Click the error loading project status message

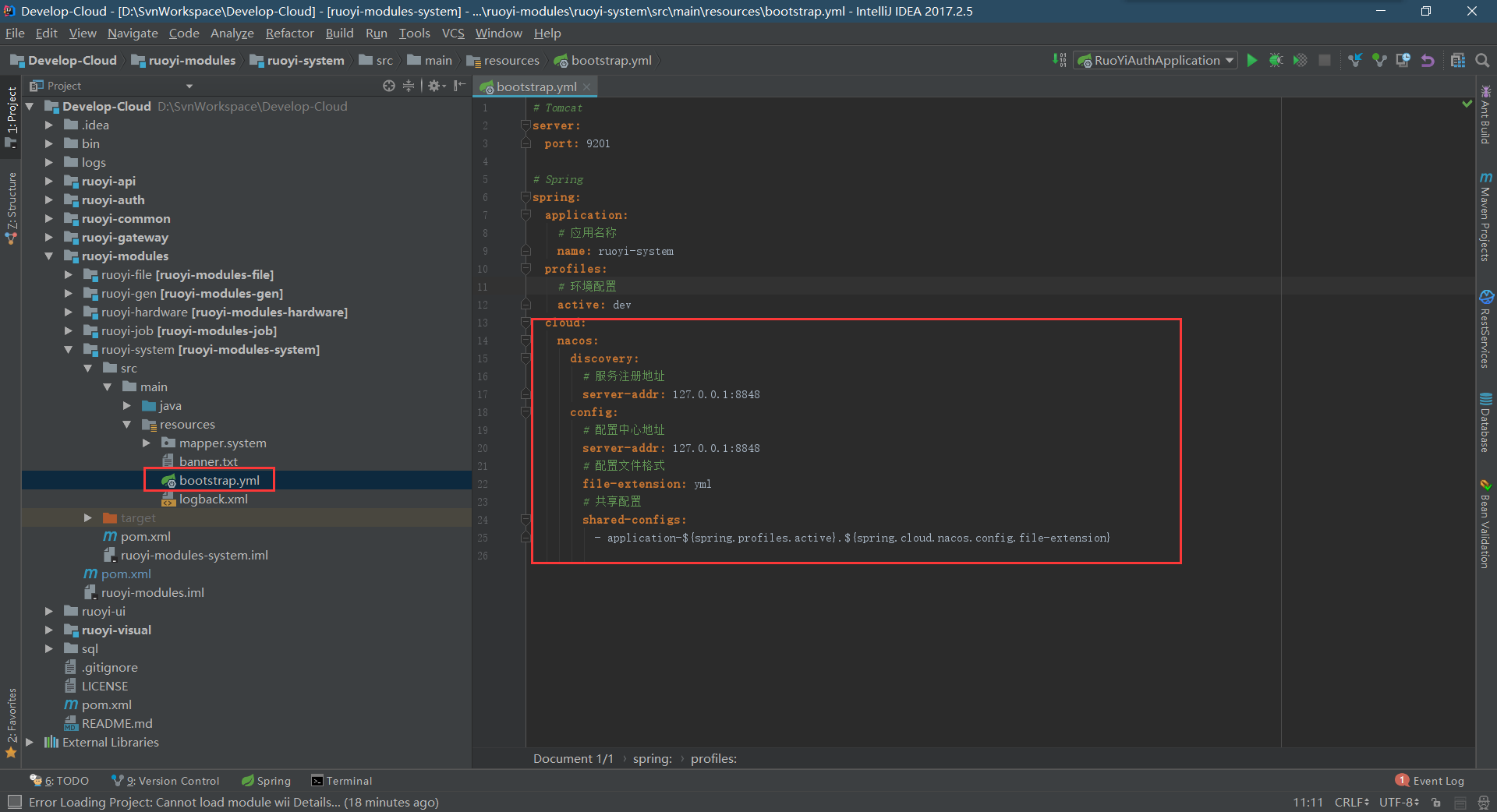tap(234, 802)
